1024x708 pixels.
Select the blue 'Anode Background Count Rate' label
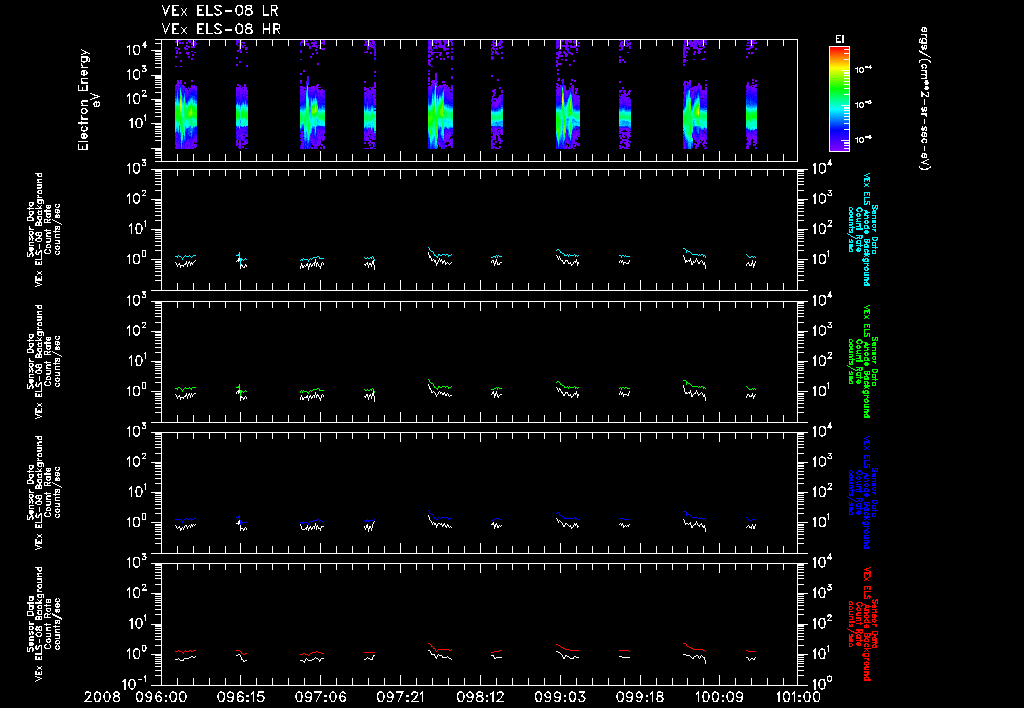coord(863,492)
